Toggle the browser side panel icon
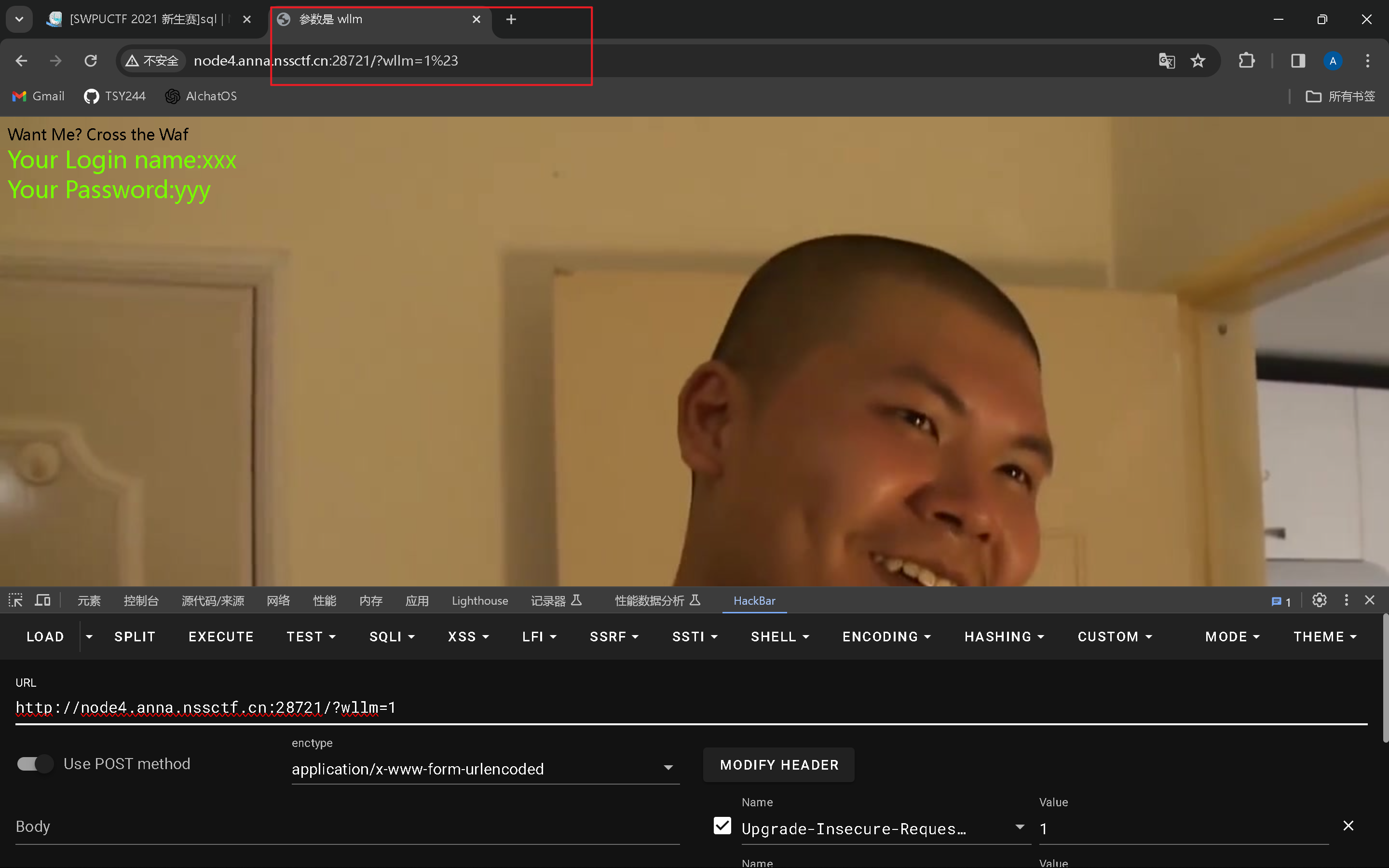 click(1298, 61)
